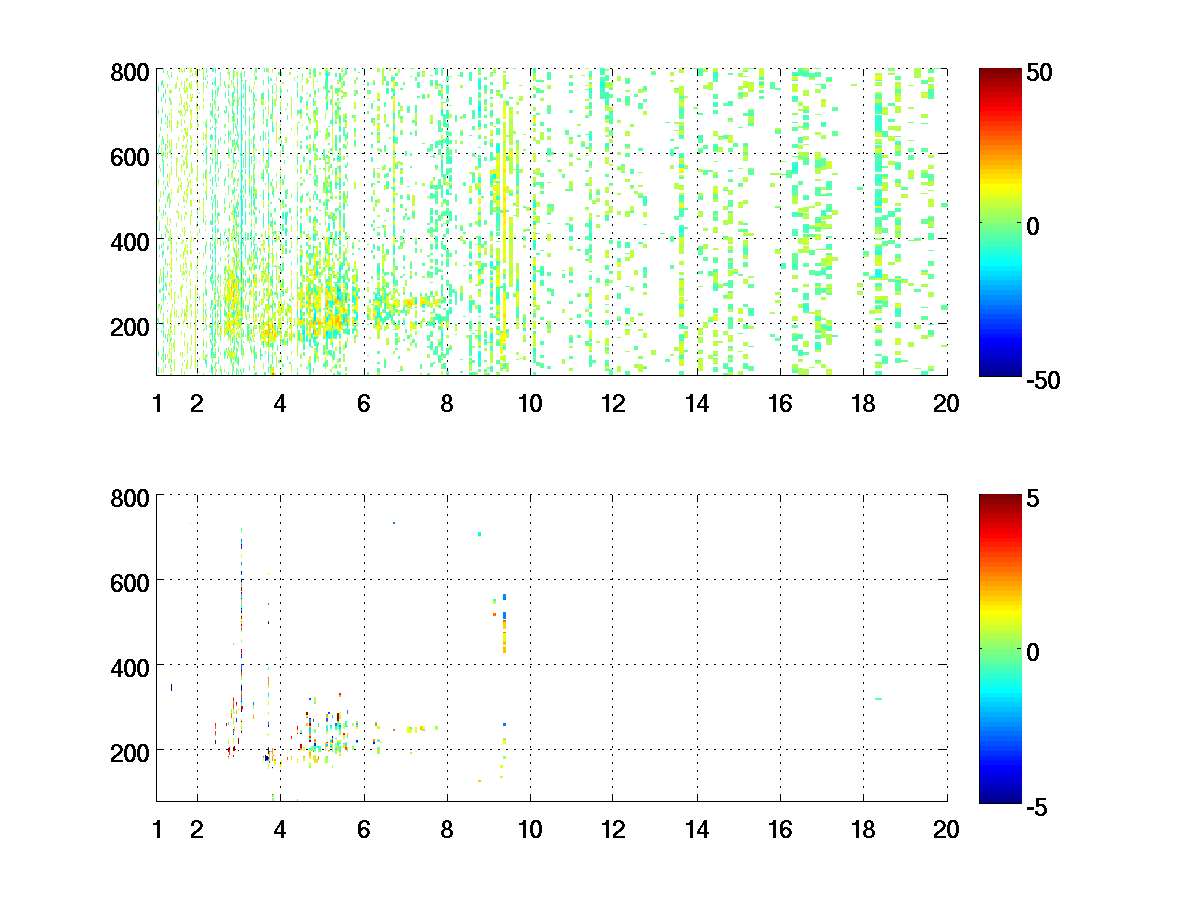The height and width of the screenshot is (900, 1200).
Task: Click x-axis tick '10' of the upper plot
Action: pos(530,404)
